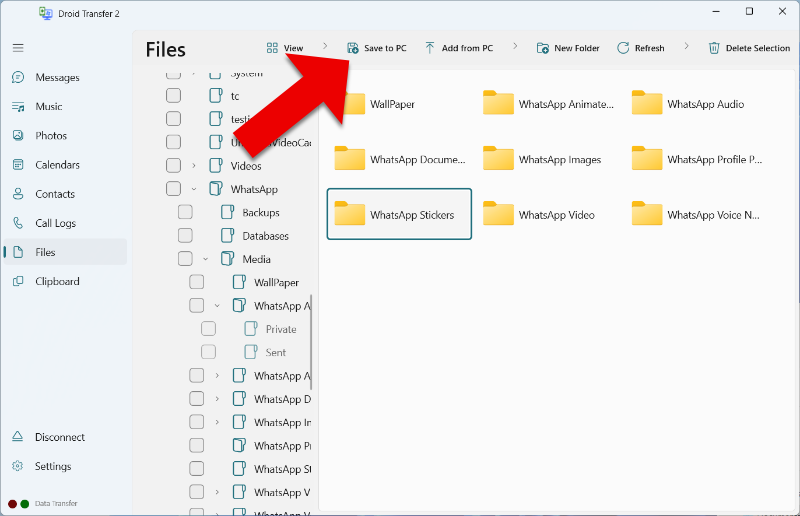800x516 pixels.
Task: Expand the chevron after View
Action: (x=325, y=46)
